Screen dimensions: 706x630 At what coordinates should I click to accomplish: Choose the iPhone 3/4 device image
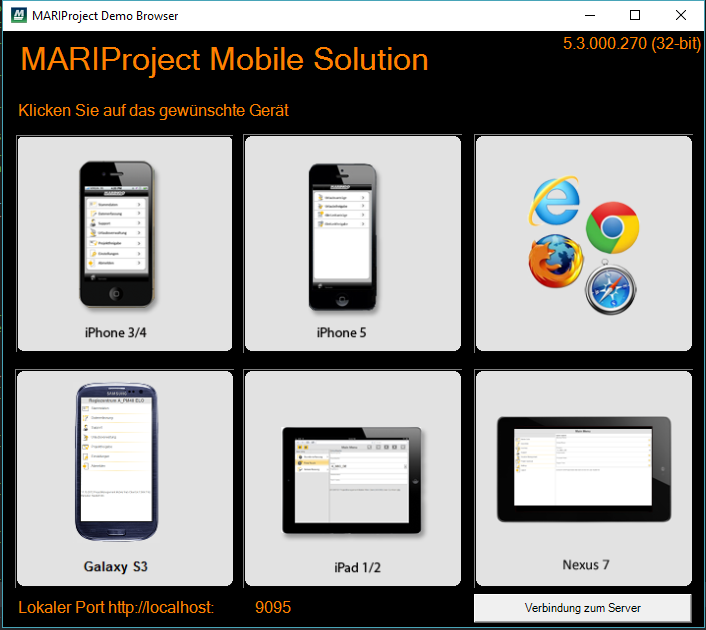116,234
